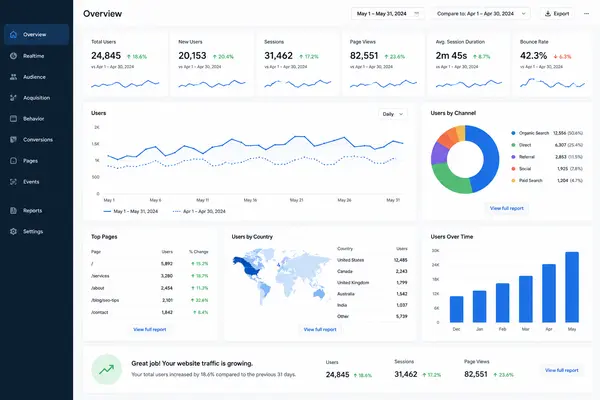600x400 pixels.
Task: Open the Conversions section
Action: click(x=37, y=140)
